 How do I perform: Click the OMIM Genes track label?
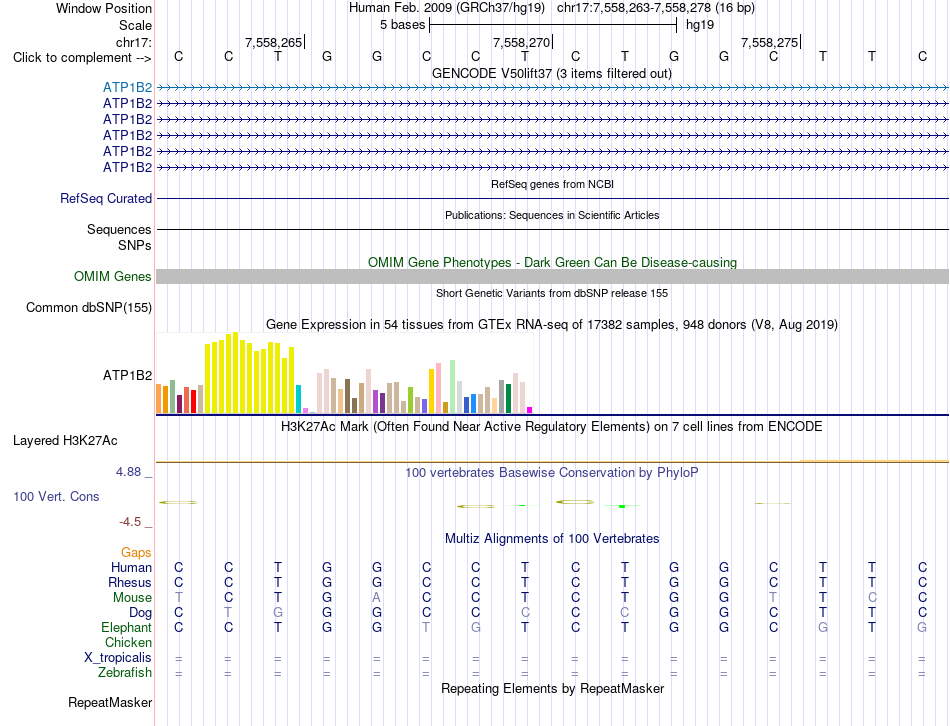(x=113, y=276)
